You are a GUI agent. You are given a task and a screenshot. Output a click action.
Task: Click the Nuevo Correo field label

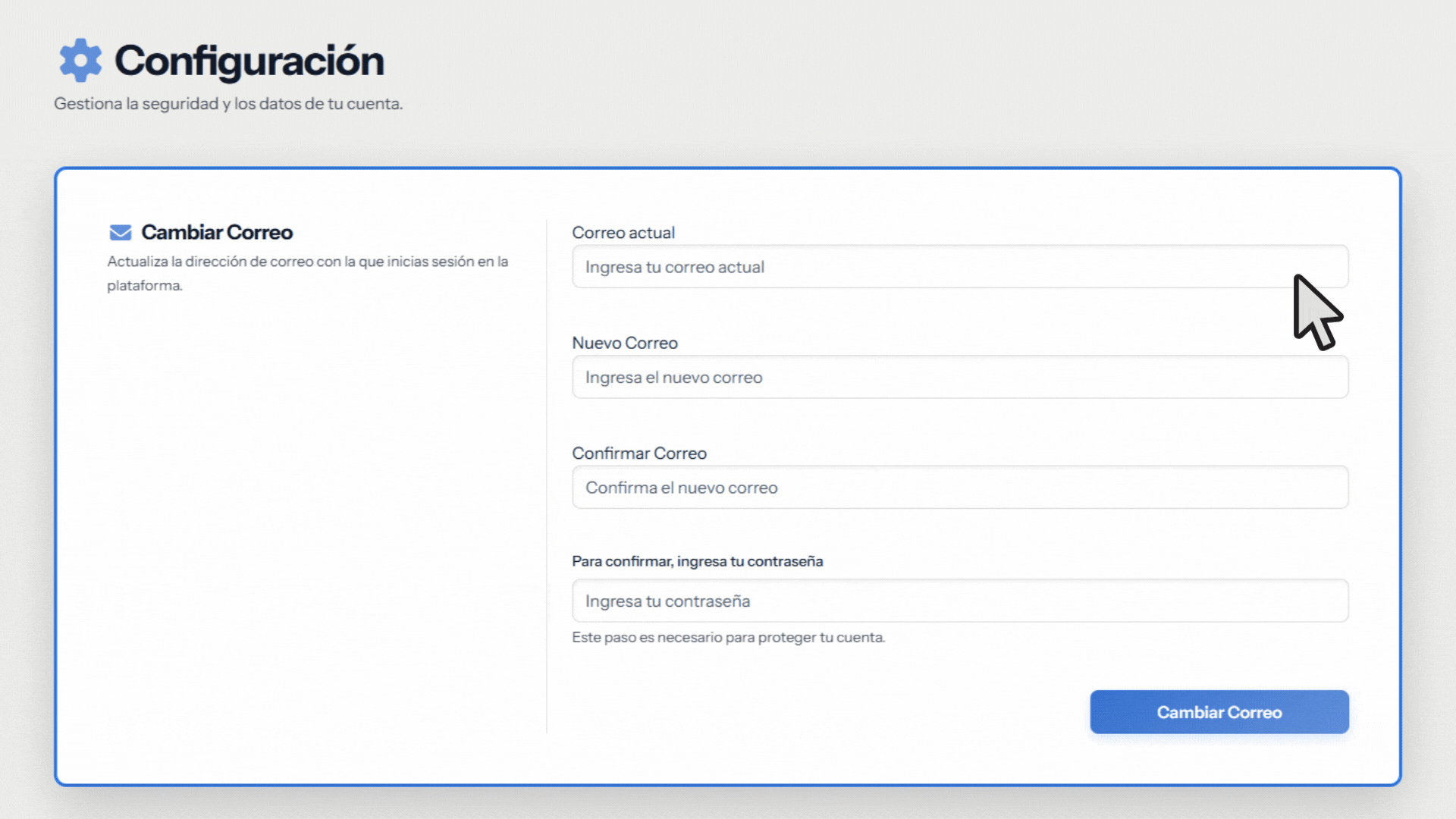pyautogui.click(x=624, y=343)
